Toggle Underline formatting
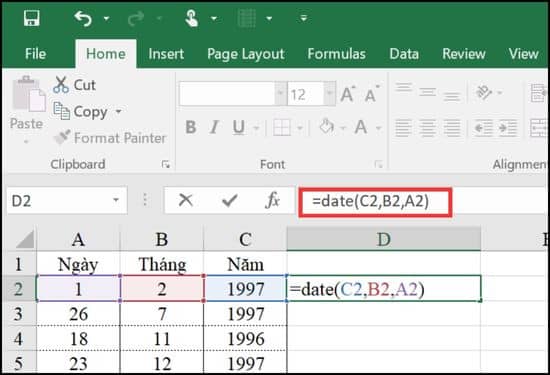The width and height of the screenshot is (550, 375). tap(239, 127)
